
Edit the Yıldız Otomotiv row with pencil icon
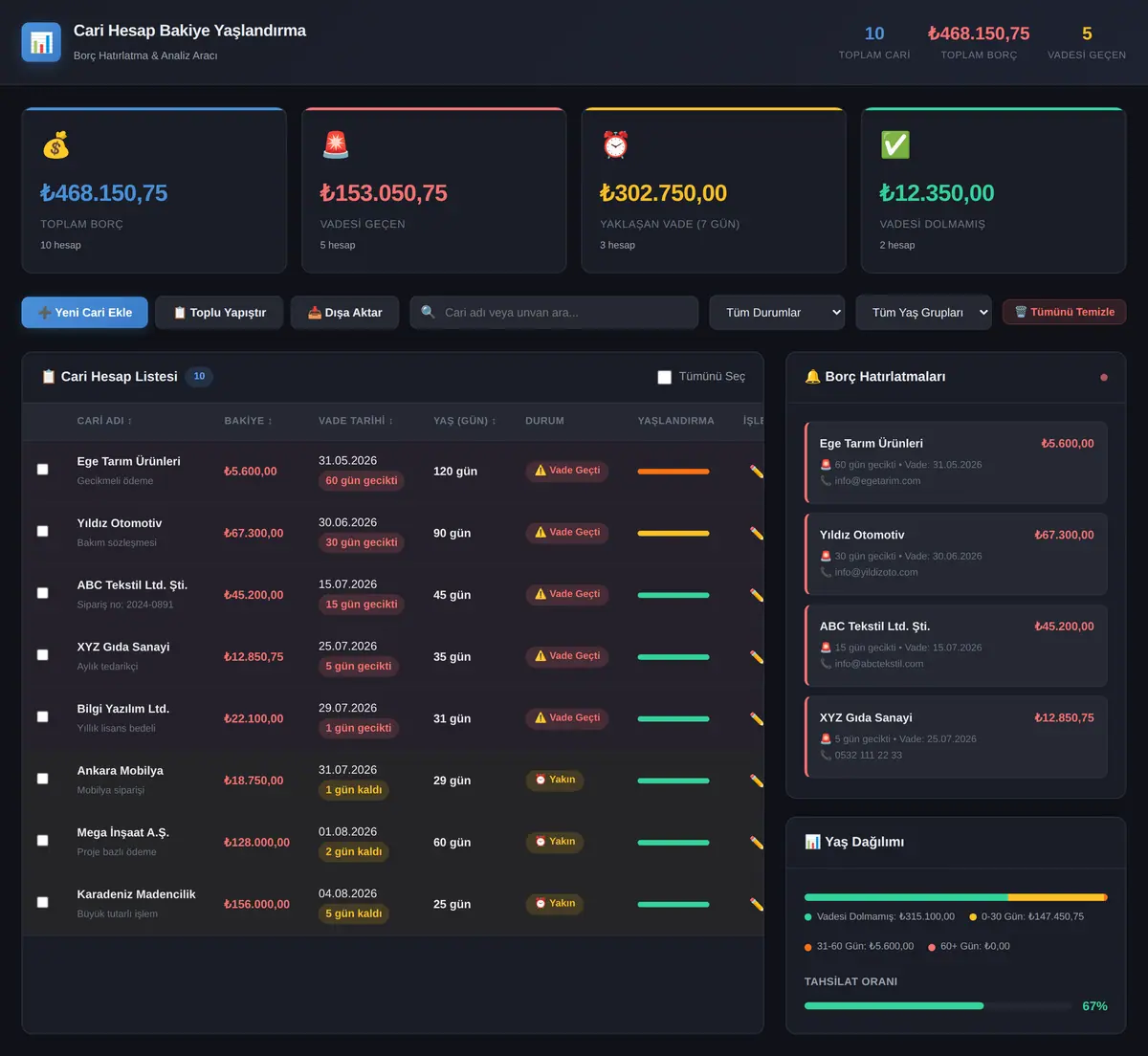[x=757, y=533]
